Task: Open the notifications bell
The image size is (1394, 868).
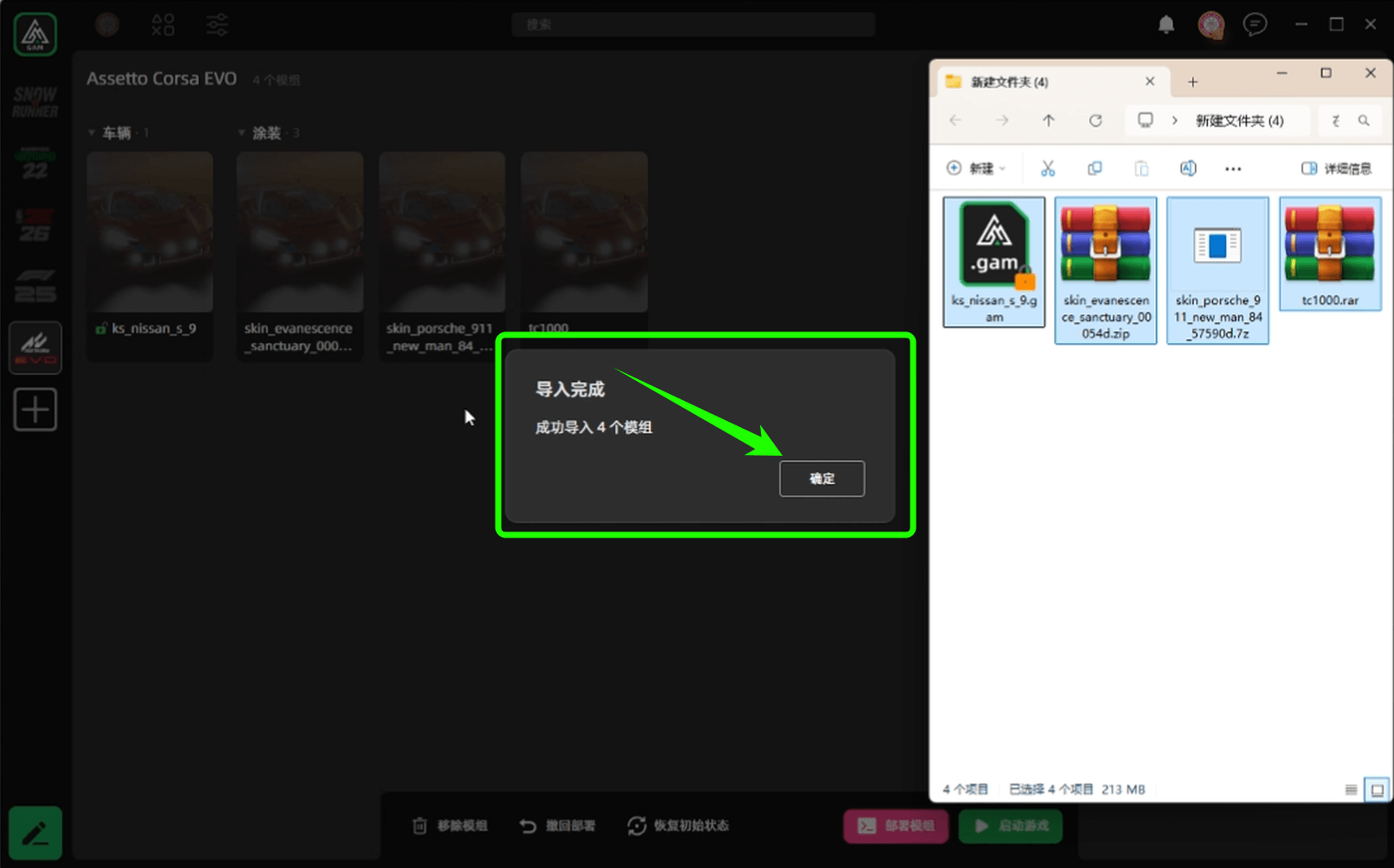Action: tap(1166, 24)
